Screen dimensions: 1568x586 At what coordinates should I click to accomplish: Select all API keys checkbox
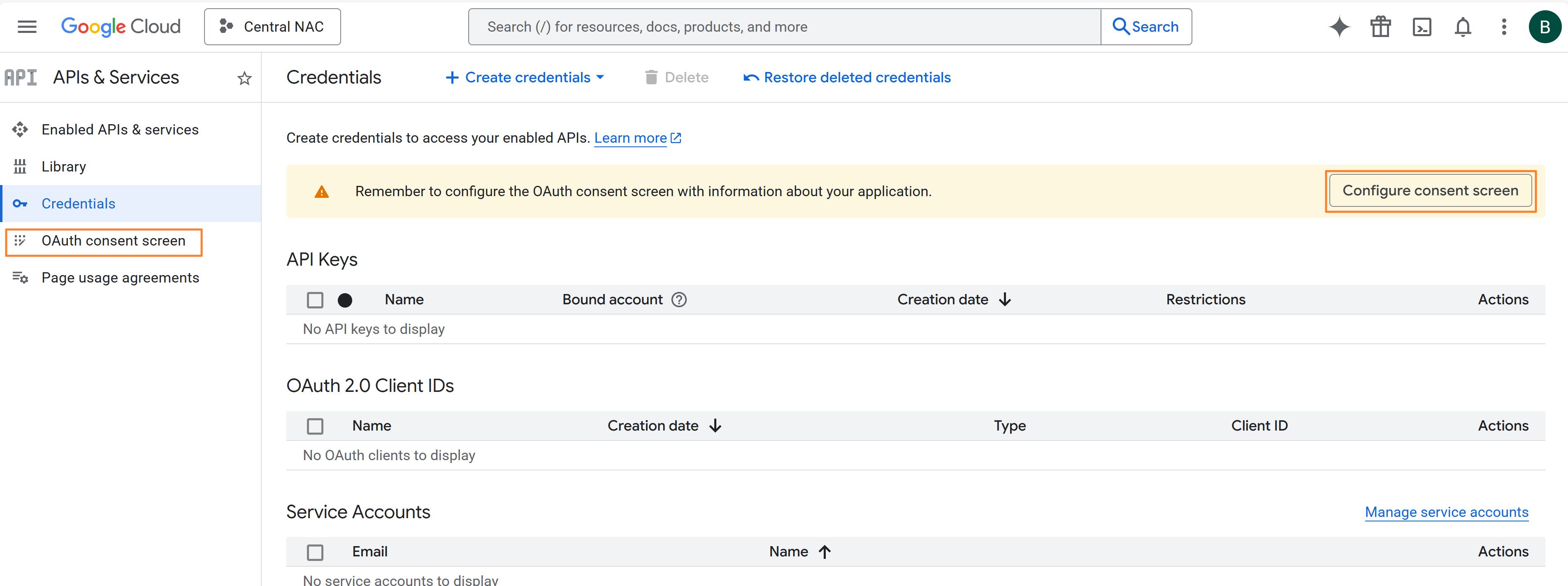pos(315,300)
